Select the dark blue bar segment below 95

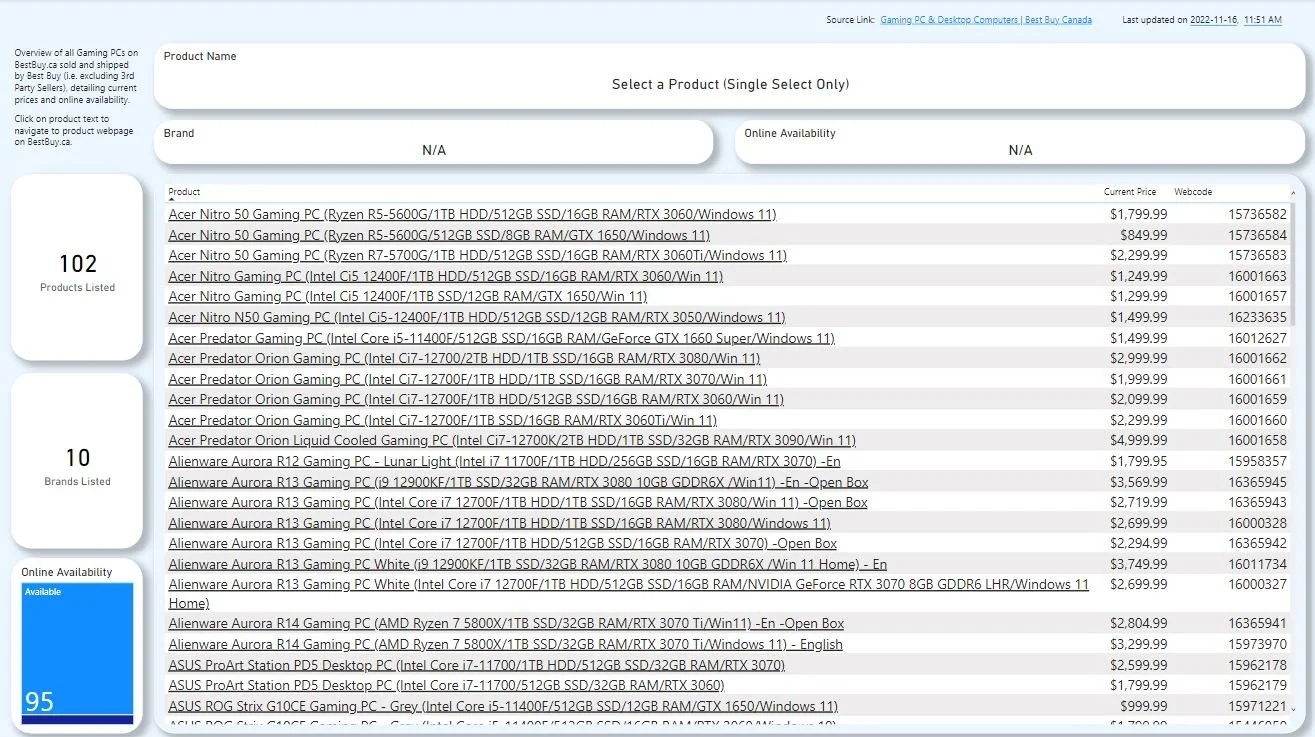click(78, 720)
